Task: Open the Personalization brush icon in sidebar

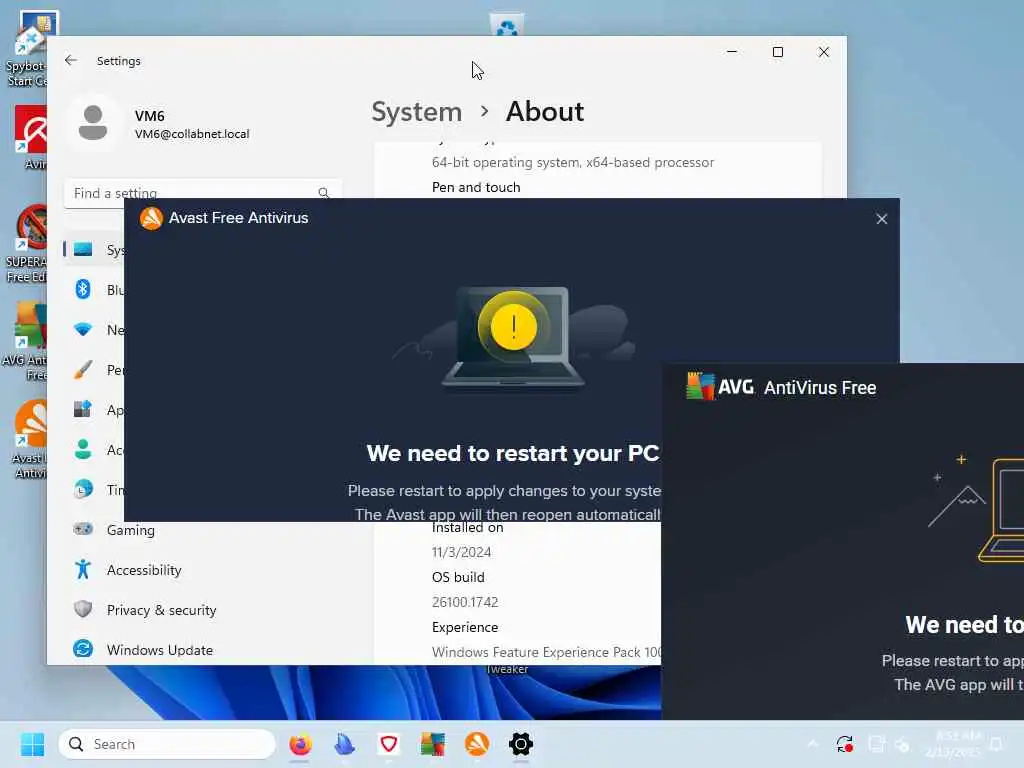Action: 83,370
